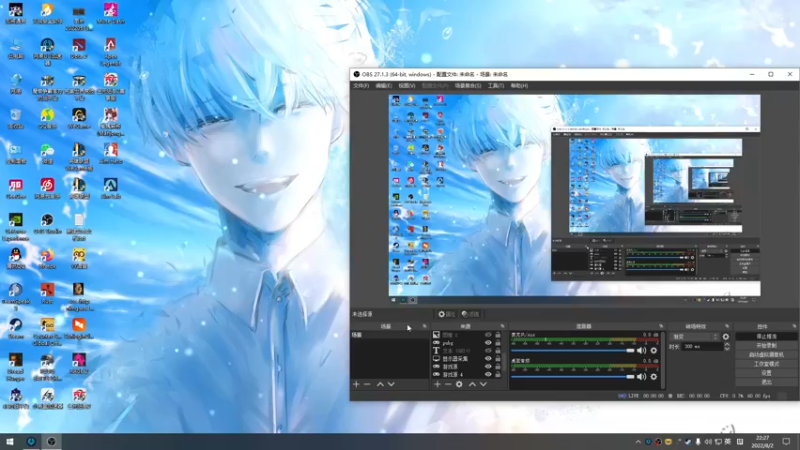Move scene up in Scenes panel
Screen dimensions: 800x450
380,384
